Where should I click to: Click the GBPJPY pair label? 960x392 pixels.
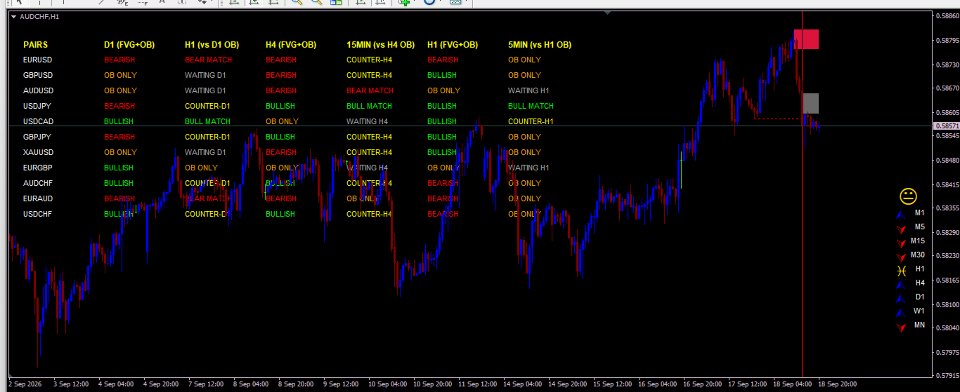point(37,137)
